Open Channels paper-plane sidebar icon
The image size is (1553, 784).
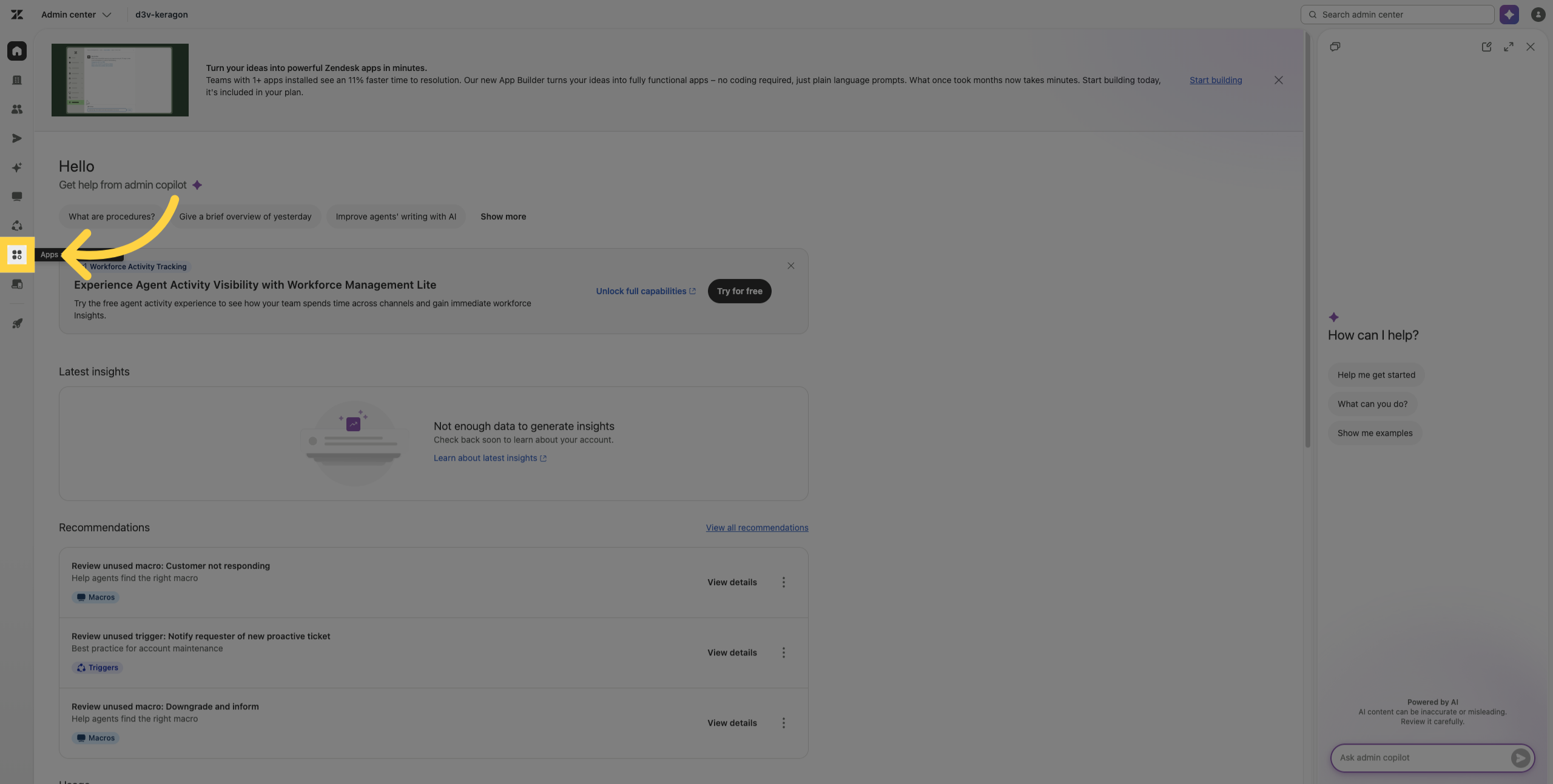pos(17,138)
